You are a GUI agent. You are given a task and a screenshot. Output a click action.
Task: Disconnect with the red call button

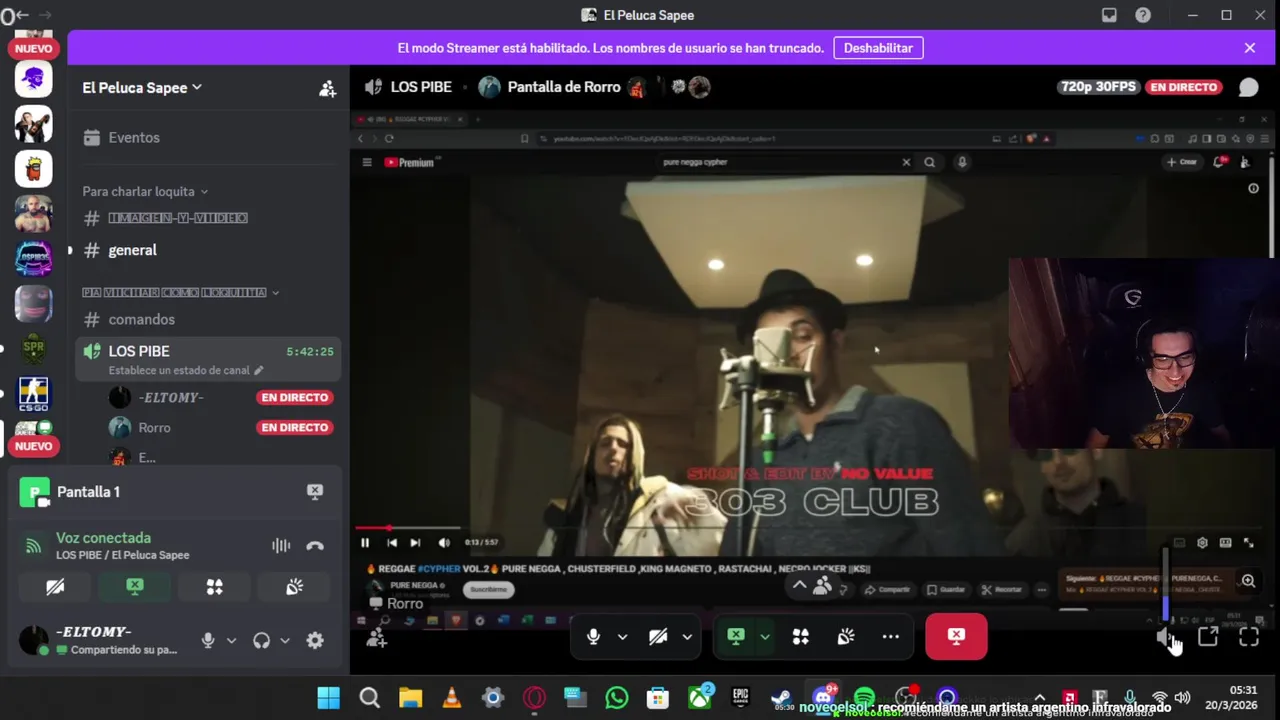(x=956, y=636)
